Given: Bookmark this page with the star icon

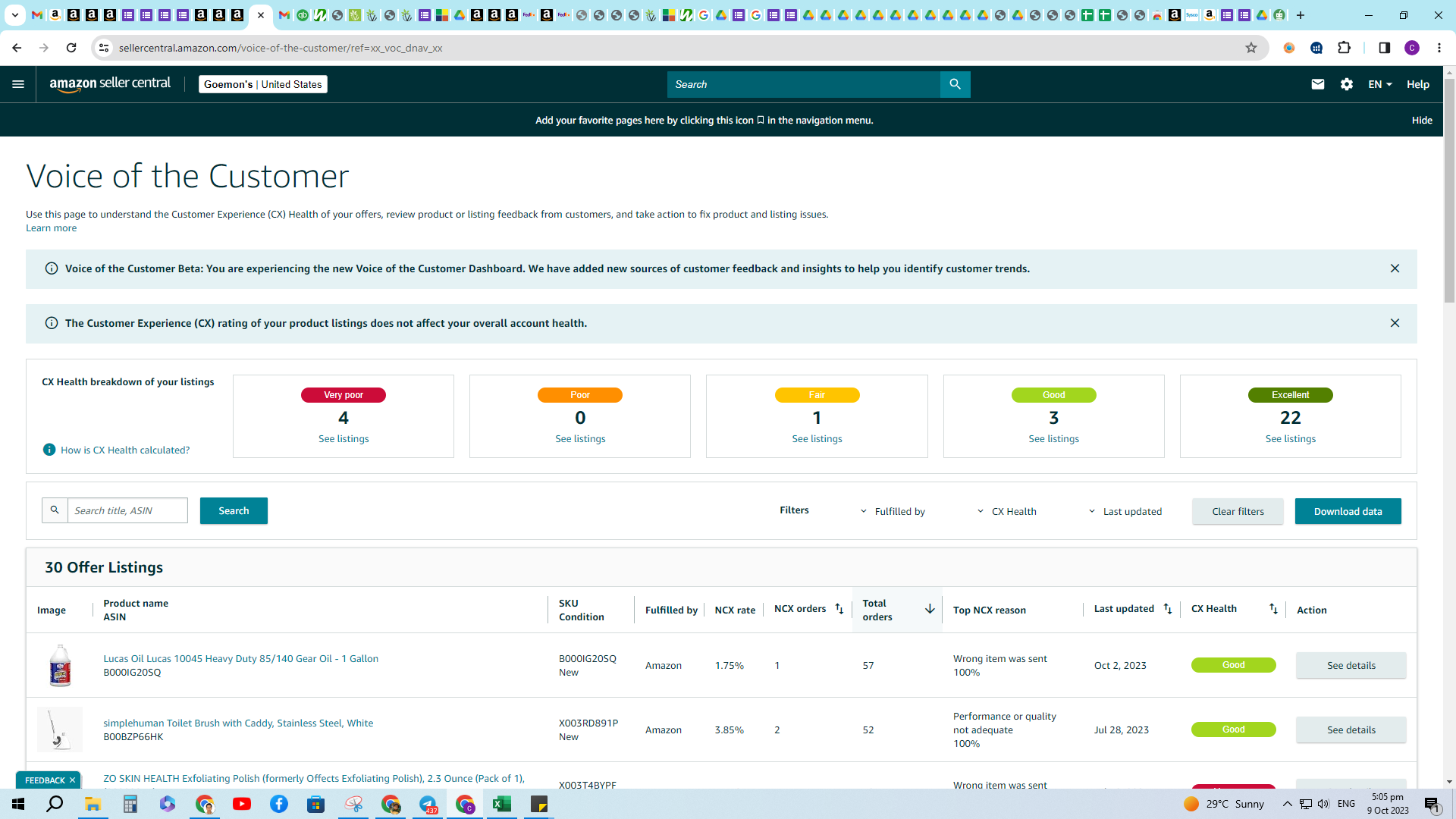Looking at the screenshot, I should point(1251,48).
